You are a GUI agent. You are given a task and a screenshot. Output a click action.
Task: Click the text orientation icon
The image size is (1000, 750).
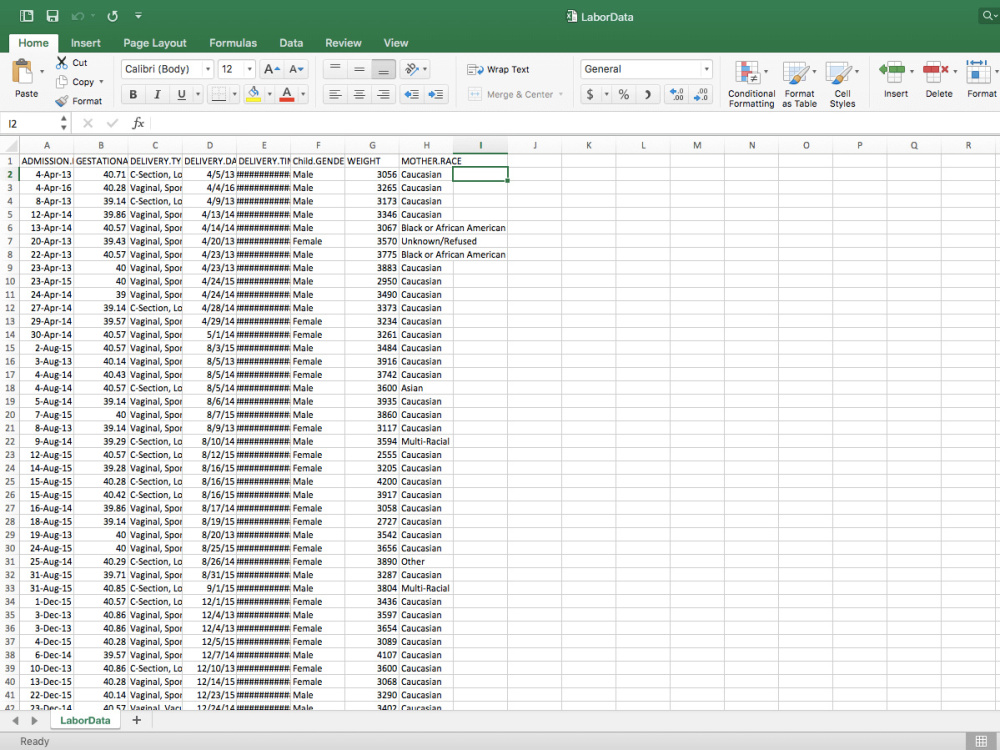[x=411, y=69]
